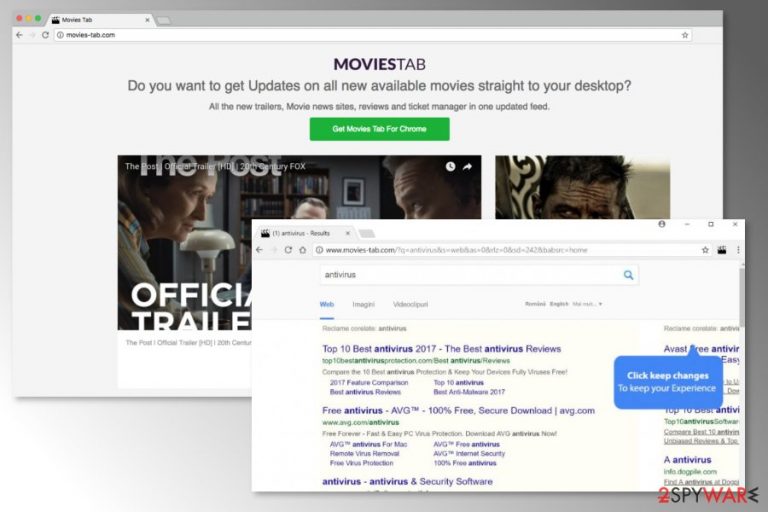Open AVG Free antivirus sublink
This screenshot has height=512, width=768.
467,444
